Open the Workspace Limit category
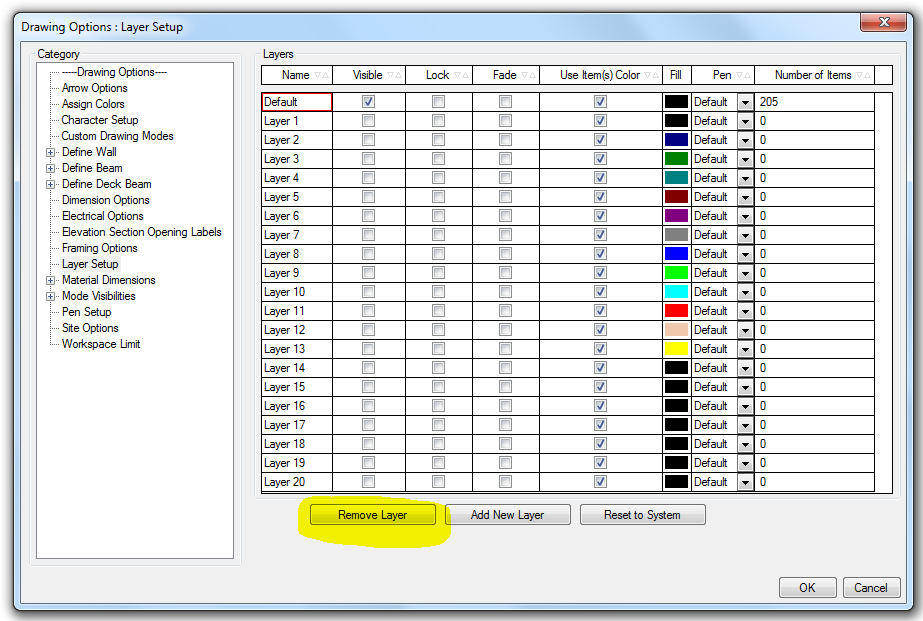 101,344
